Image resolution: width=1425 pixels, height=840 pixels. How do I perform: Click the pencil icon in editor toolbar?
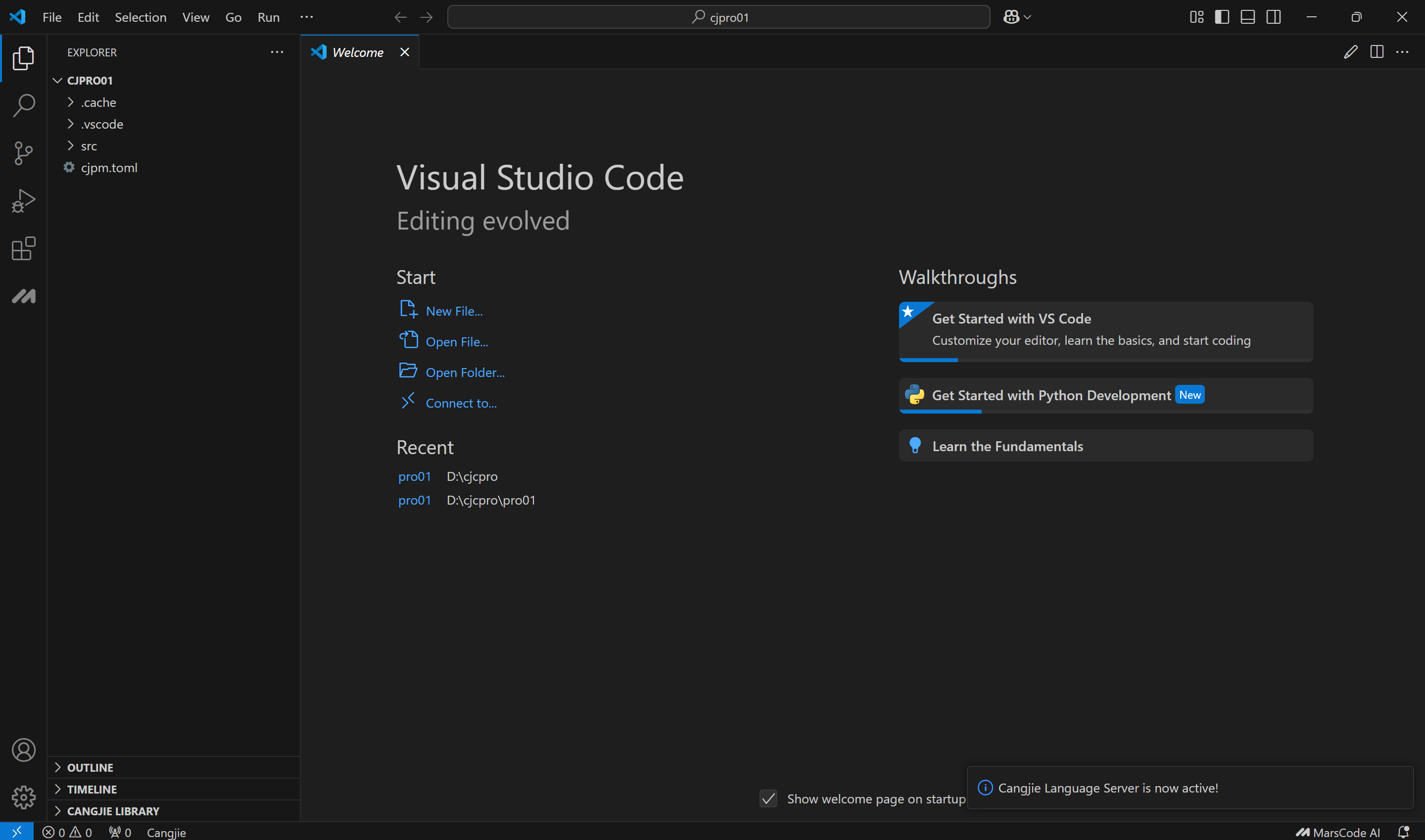tap(1351, 52)
